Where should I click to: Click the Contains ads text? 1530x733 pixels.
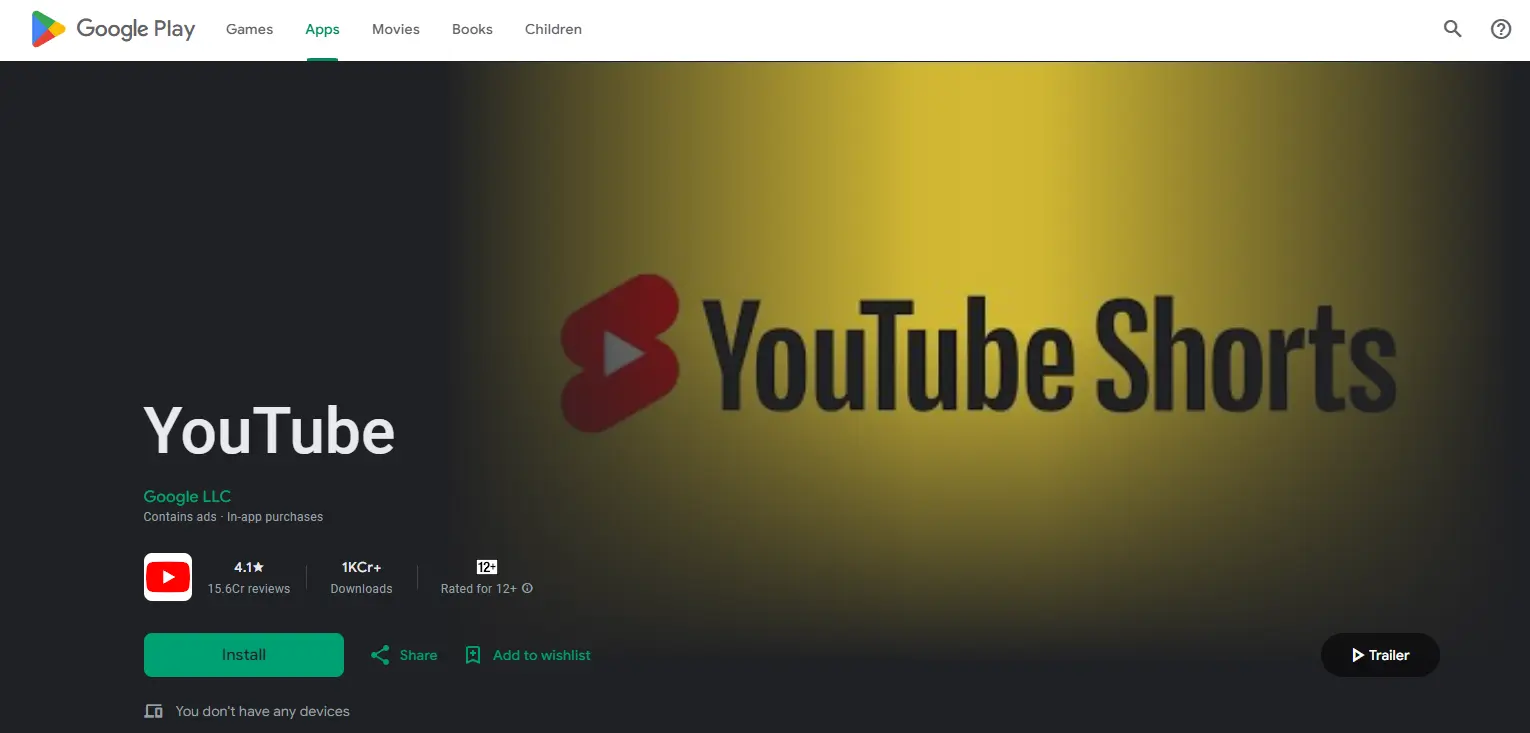tap(180, 517)
